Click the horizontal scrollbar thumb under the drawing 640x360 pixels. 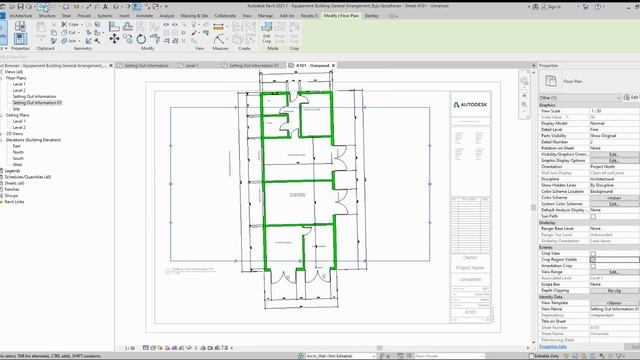(380, 348)
